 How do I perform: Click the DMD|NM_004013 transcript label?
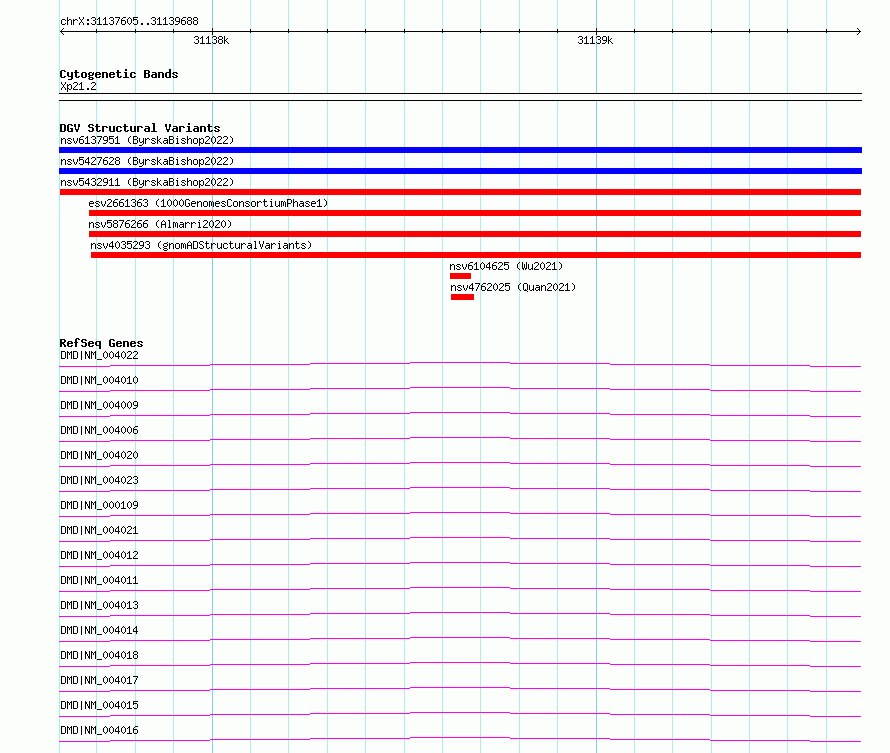pos(99,605)
